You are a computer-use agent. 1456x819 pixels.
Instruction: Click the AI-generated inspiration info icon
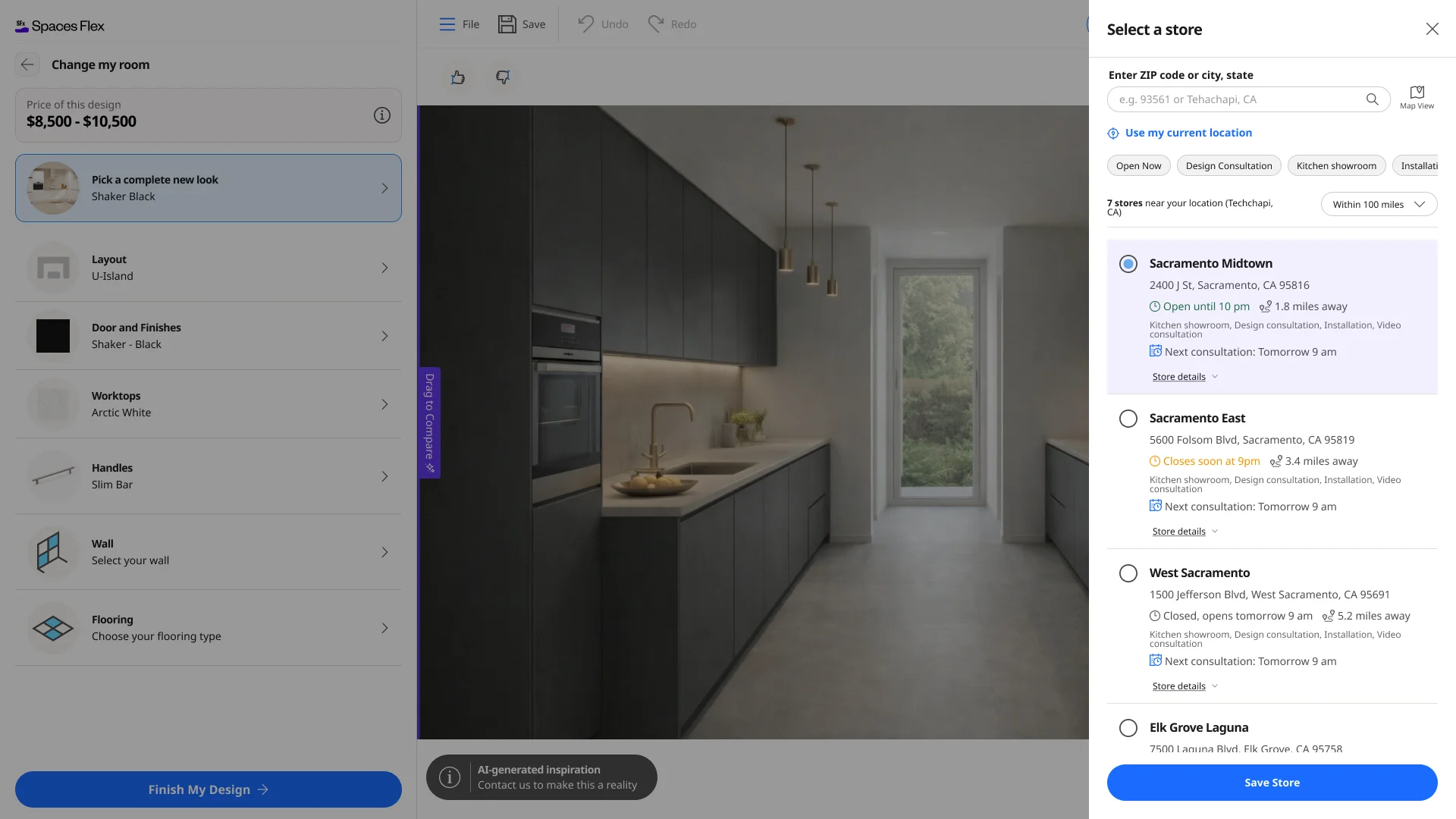click(450, 777)
